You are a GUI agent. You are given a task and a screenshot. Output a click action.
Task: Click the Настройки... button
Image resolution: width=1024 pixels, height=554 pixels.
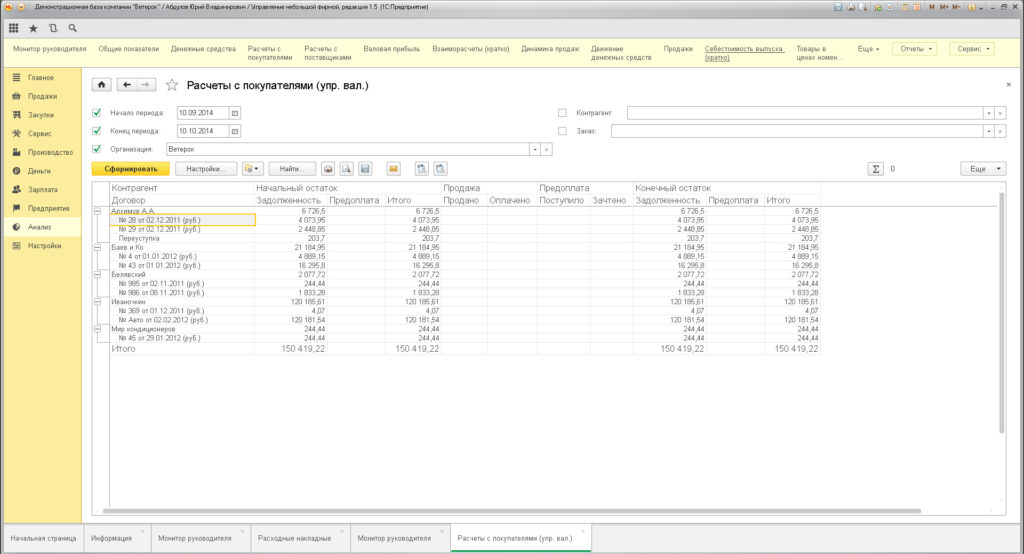tap(206, 169)
